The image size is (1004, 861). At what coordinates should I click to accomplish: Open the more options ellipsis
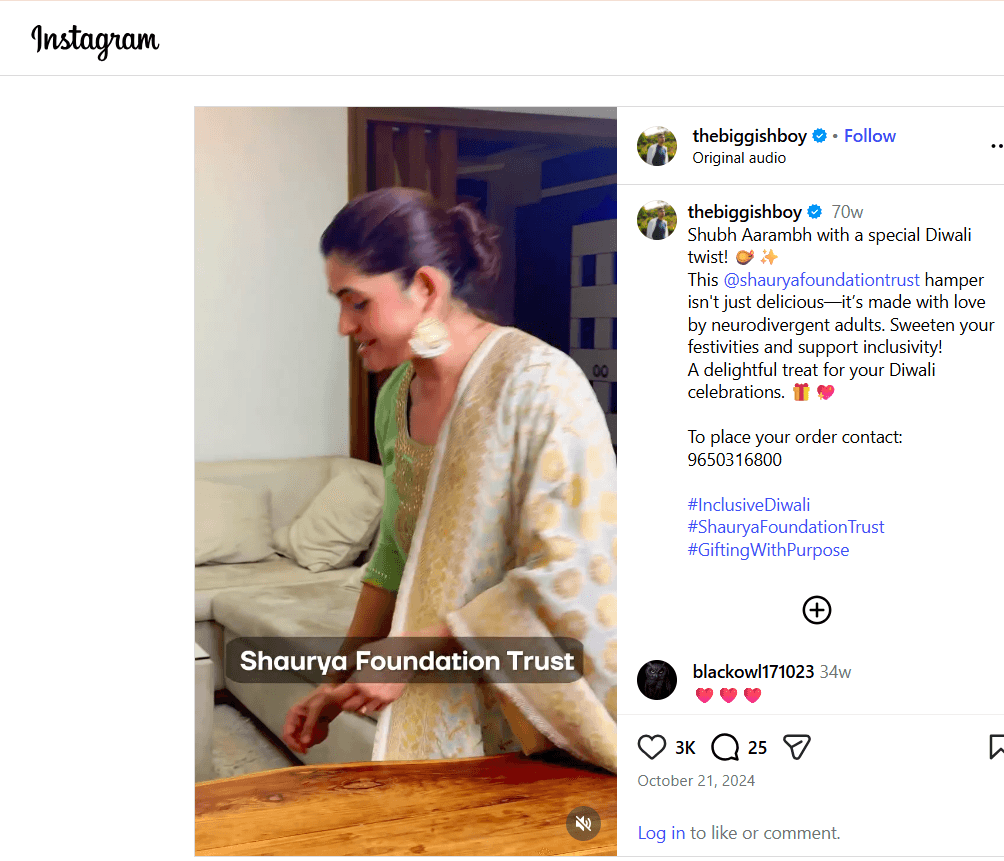[x=996, y=146]
